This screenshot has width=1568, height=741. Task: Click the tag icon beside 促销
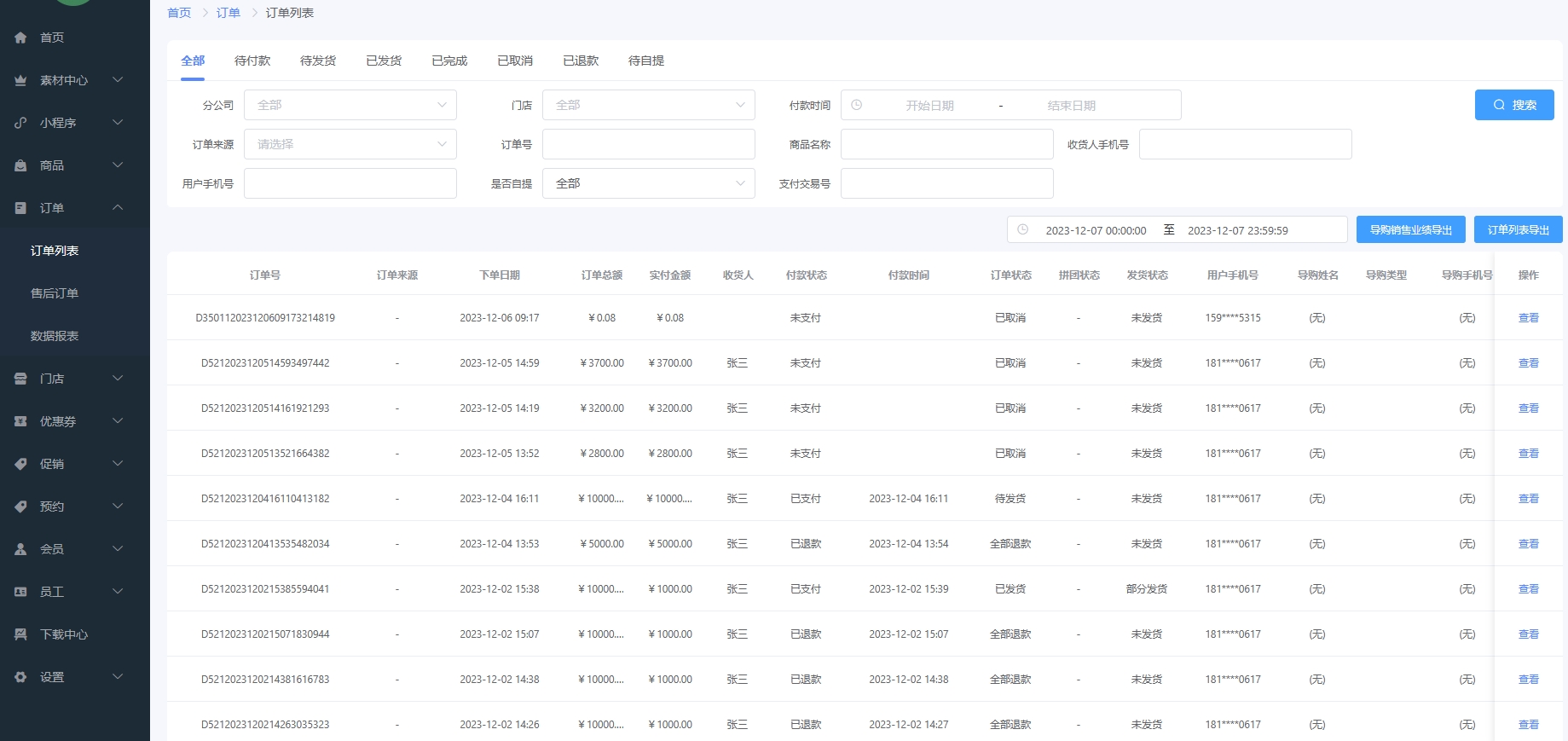(20, 464)
